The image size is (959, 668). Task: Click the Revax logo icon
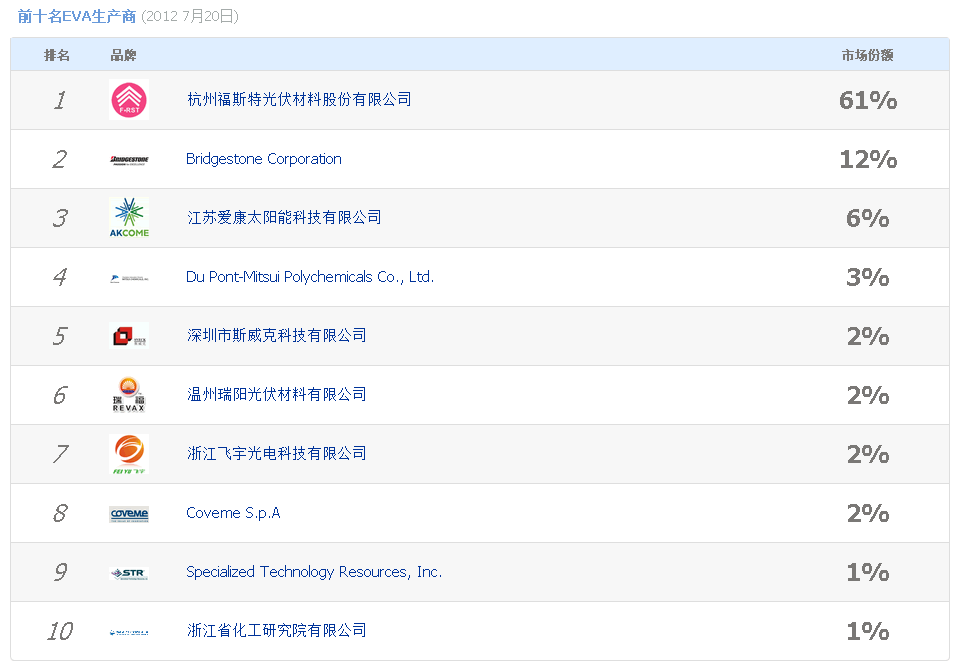coord(128,395)
